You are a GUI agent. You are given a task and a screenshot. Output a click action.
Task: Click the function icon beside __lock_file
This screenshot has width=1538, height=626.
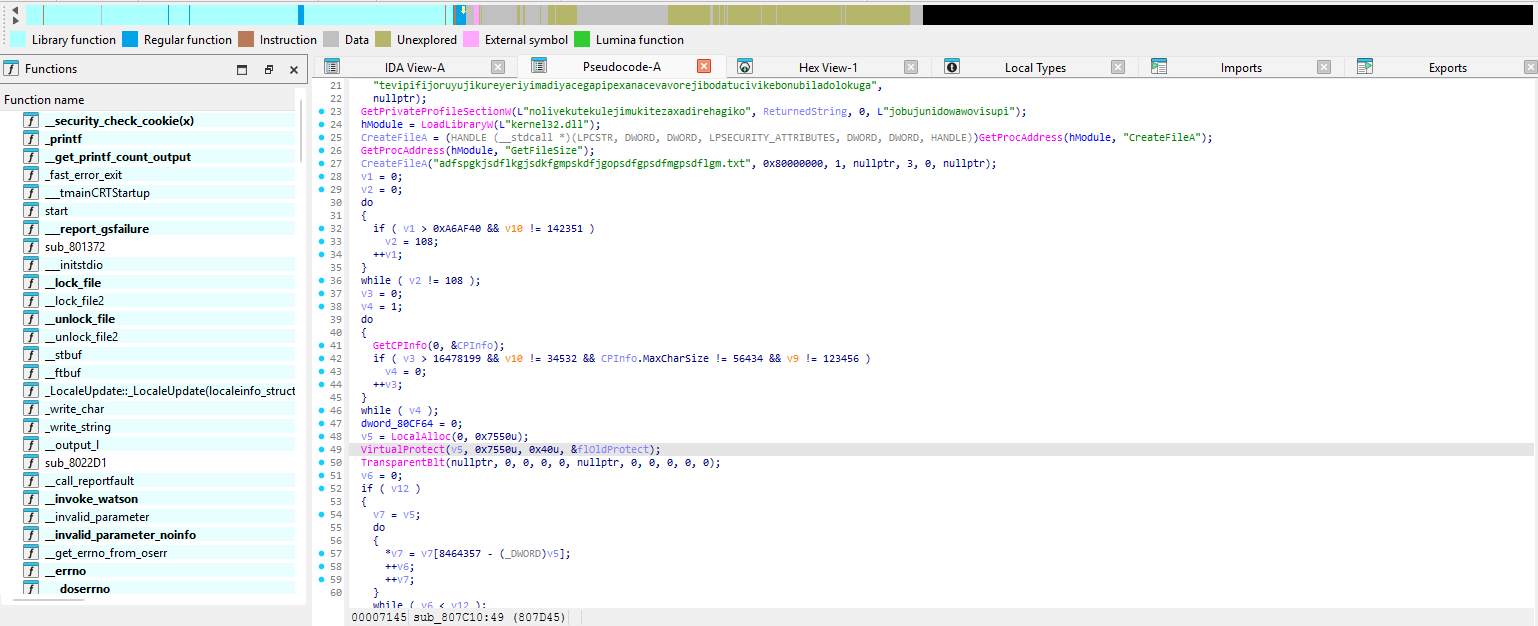coord(31,283)
